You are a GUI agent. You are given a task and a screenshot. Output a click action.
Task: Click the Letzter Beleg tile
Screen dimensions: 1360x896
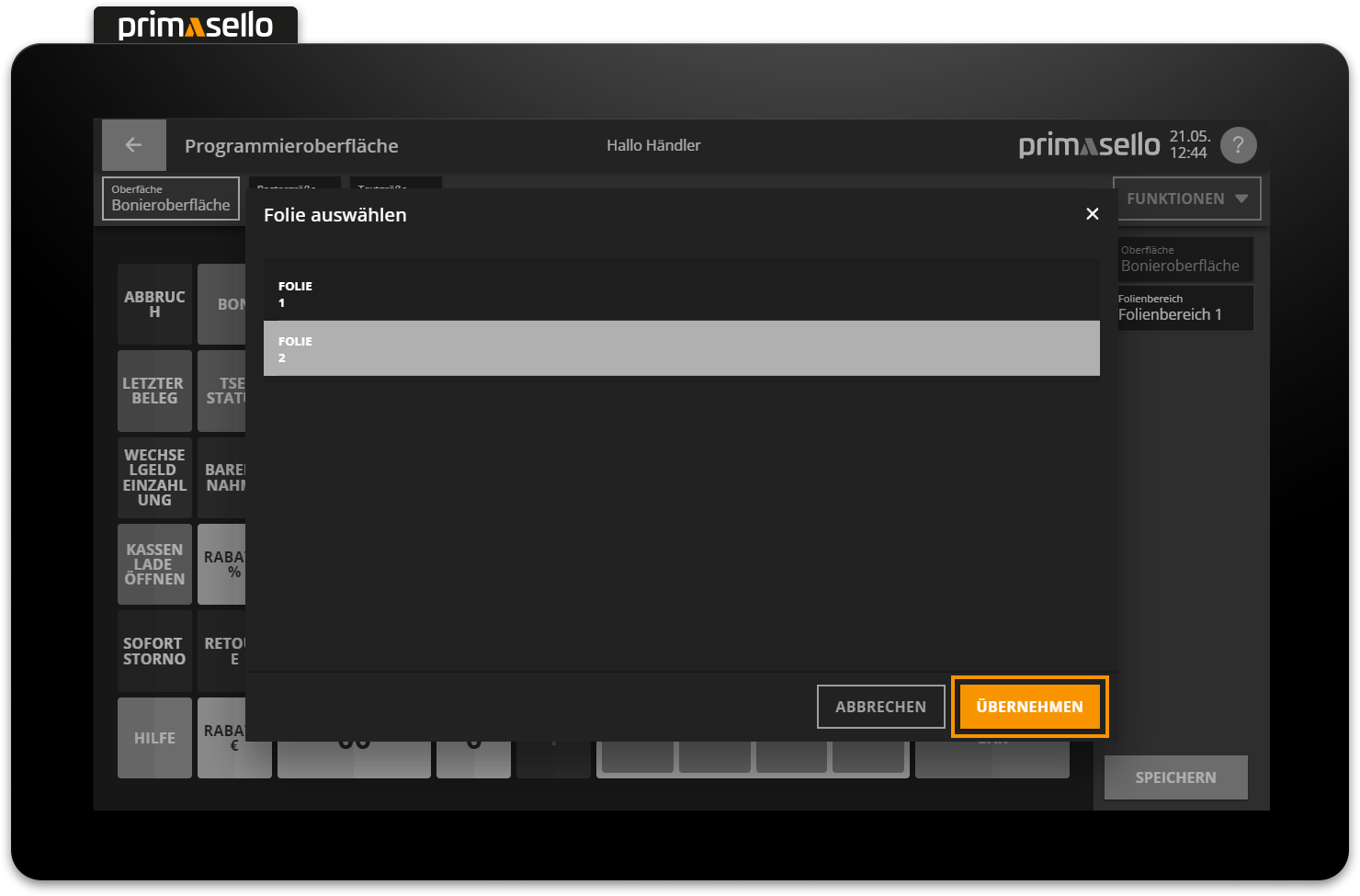(x=154, y=391)
